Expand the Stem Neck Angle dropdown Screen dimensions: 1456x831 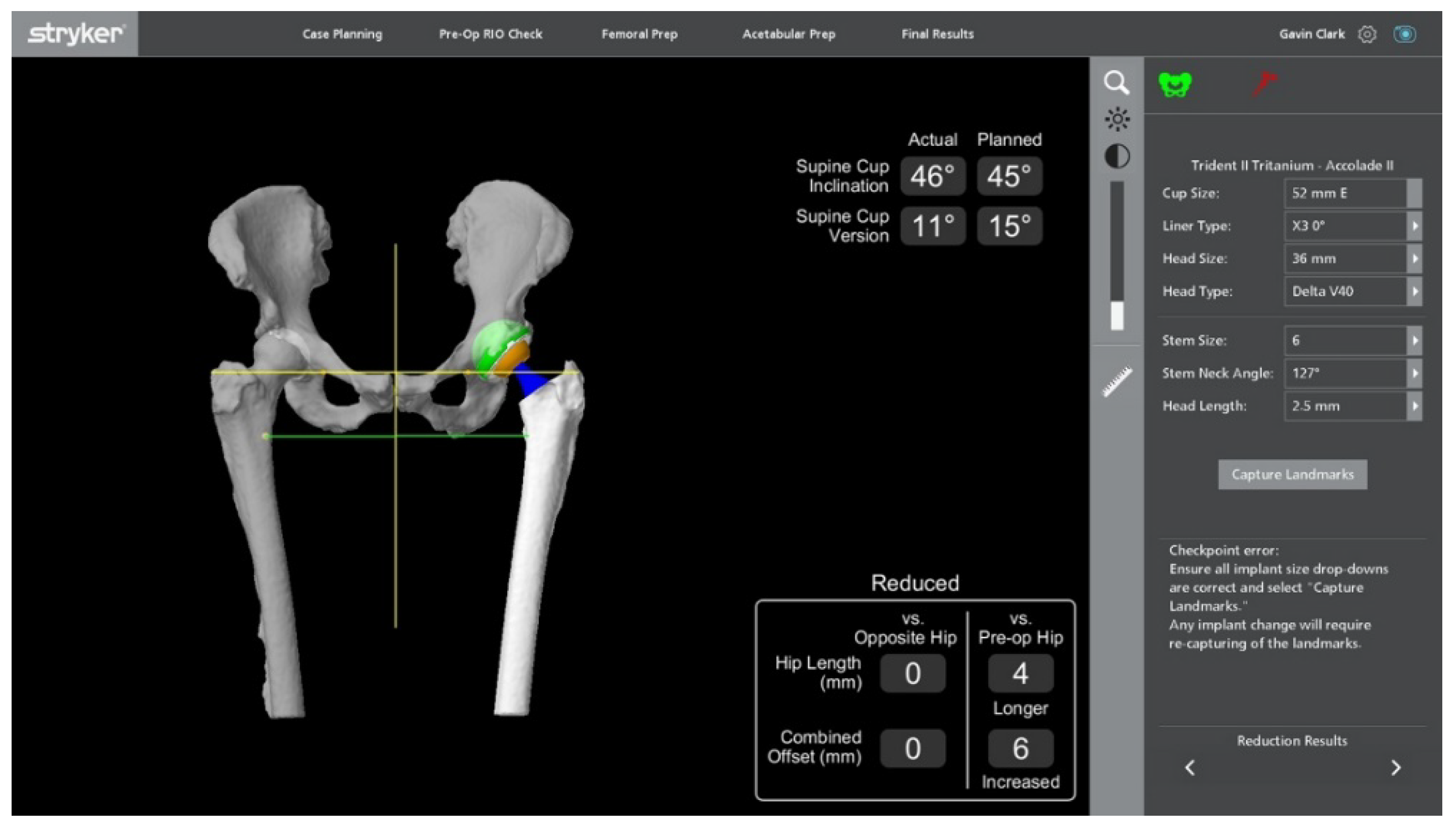(x=1414, y=373)
